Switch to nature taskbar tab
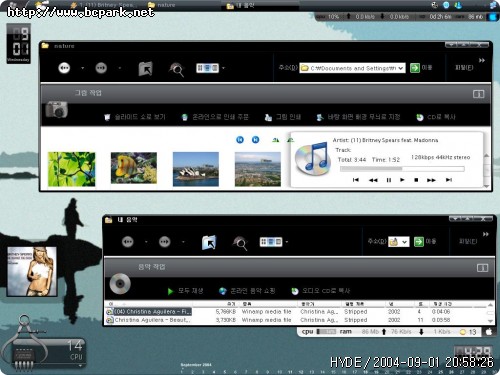Image resolution: width=500 pixels, height=375 pixels. (x=162, y=5)
